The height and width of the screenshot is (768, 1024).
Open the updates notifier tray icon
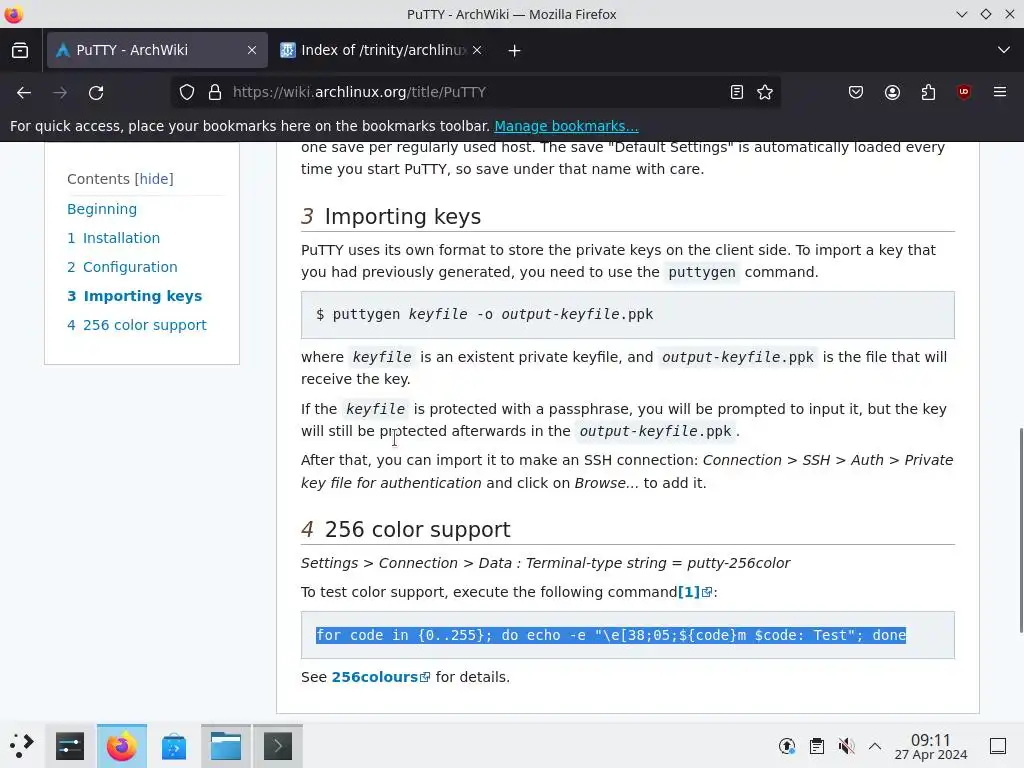coord(787,746)
